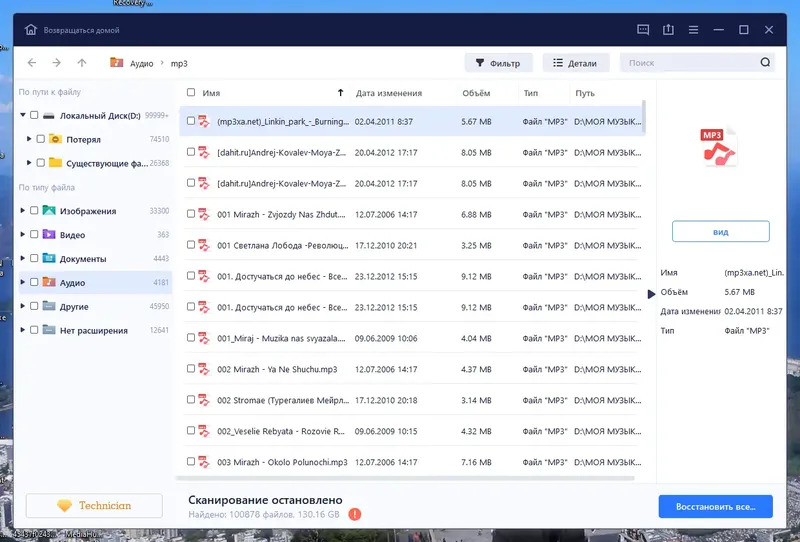Click the Аудио category icon in sidebar

click(x=49, y=282)
